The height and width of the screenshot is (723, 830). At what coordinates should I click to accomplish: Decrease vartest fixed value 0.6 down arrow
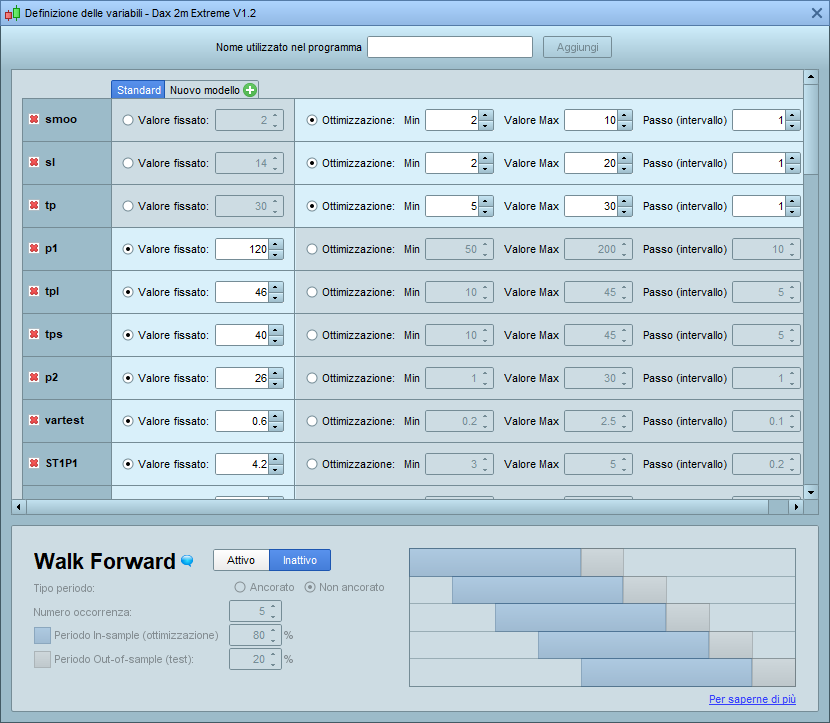coord(276,426)
